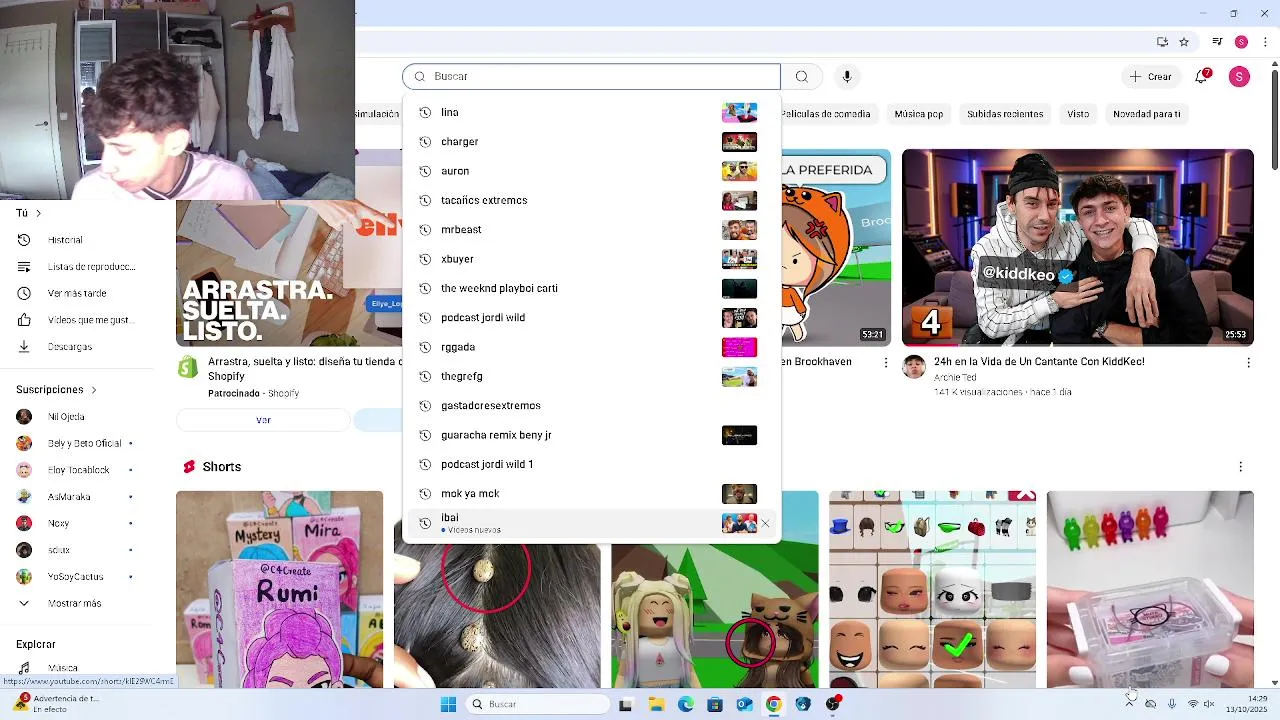Open Microsoft Store from the taskbar
1280x720 pixels.
pos(715,704)
